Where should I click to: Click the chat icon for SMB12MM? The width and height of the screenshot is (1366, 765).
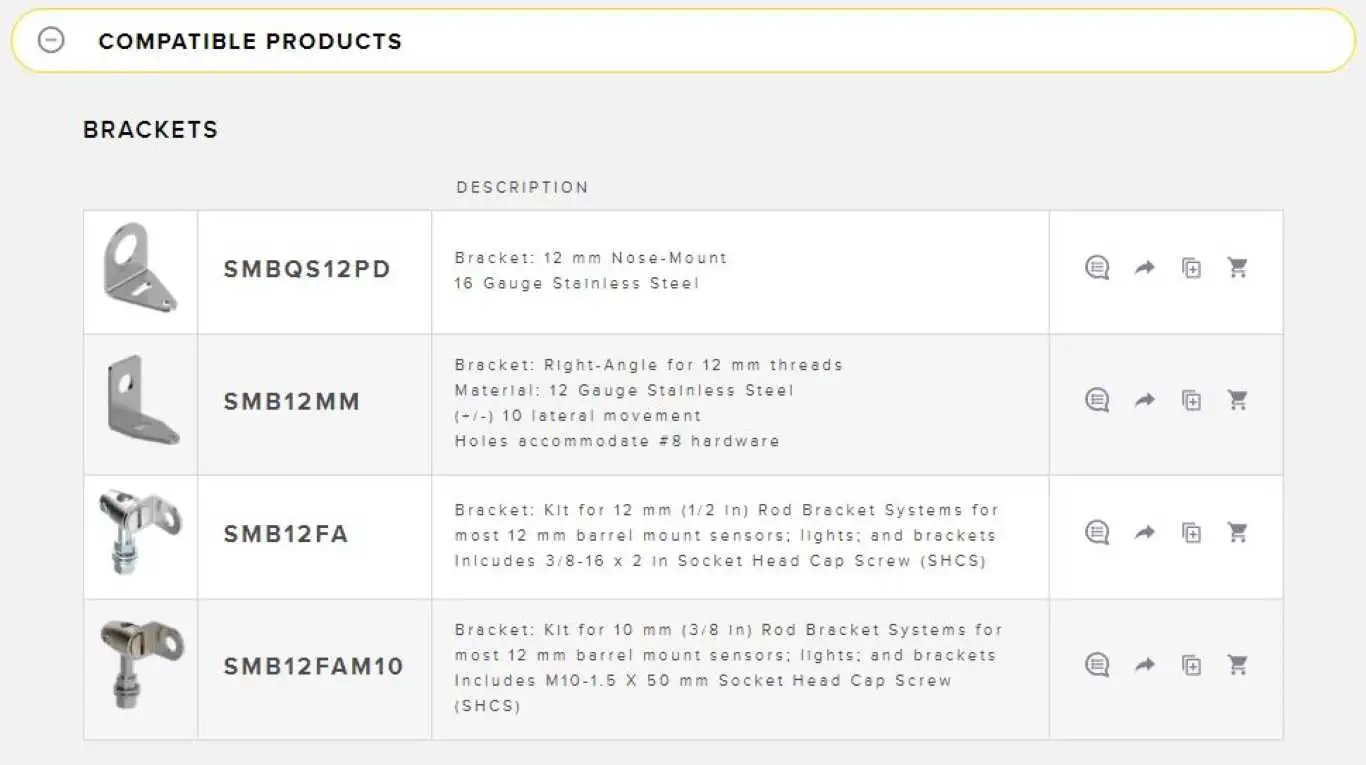coord(1097,400)
